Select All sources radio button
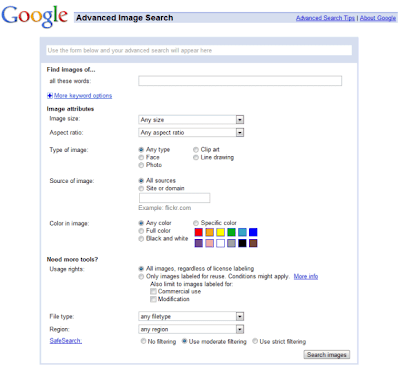This screenshot has width=400, height=366. (141, 181)
